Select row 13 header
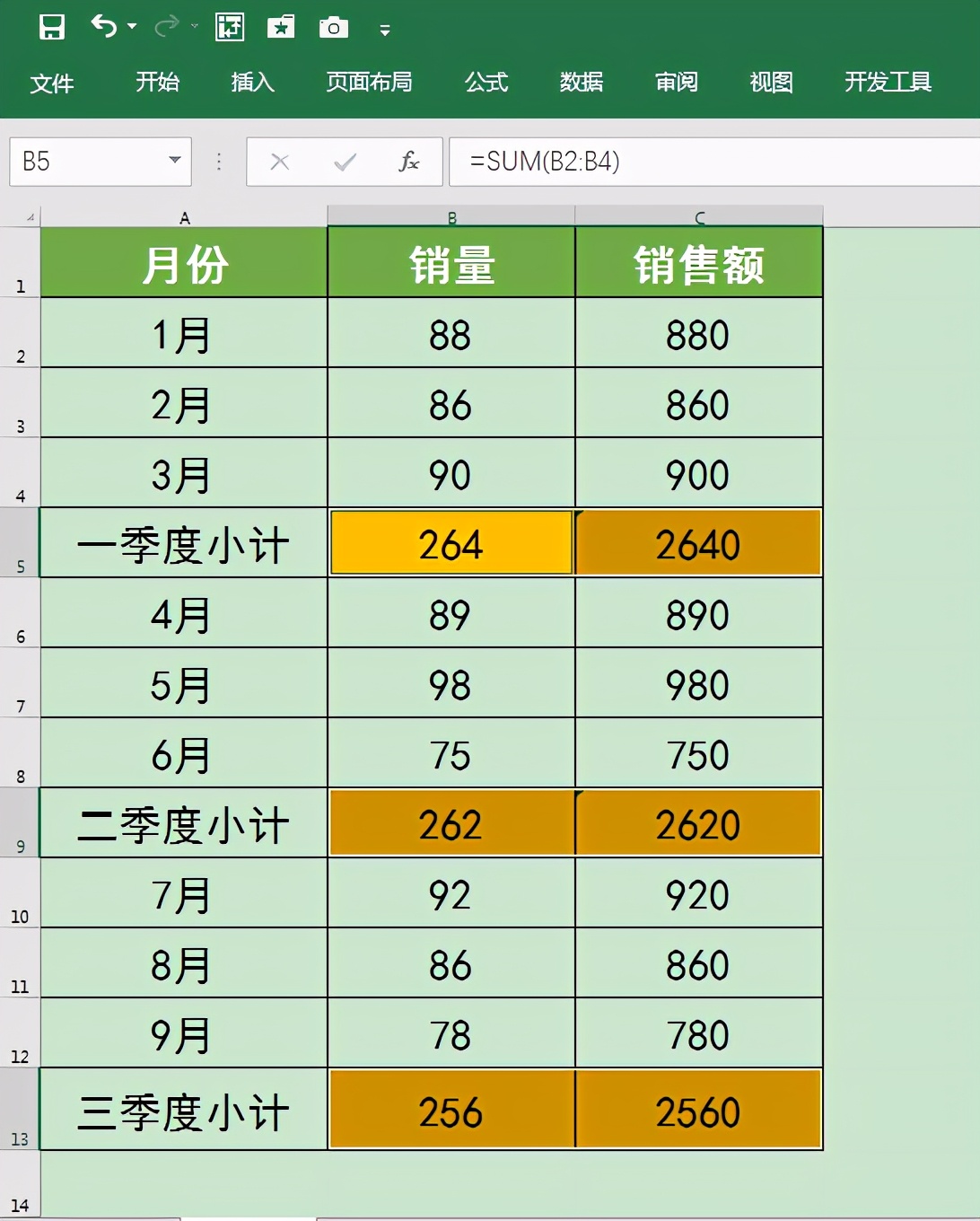 [20, 1109]
